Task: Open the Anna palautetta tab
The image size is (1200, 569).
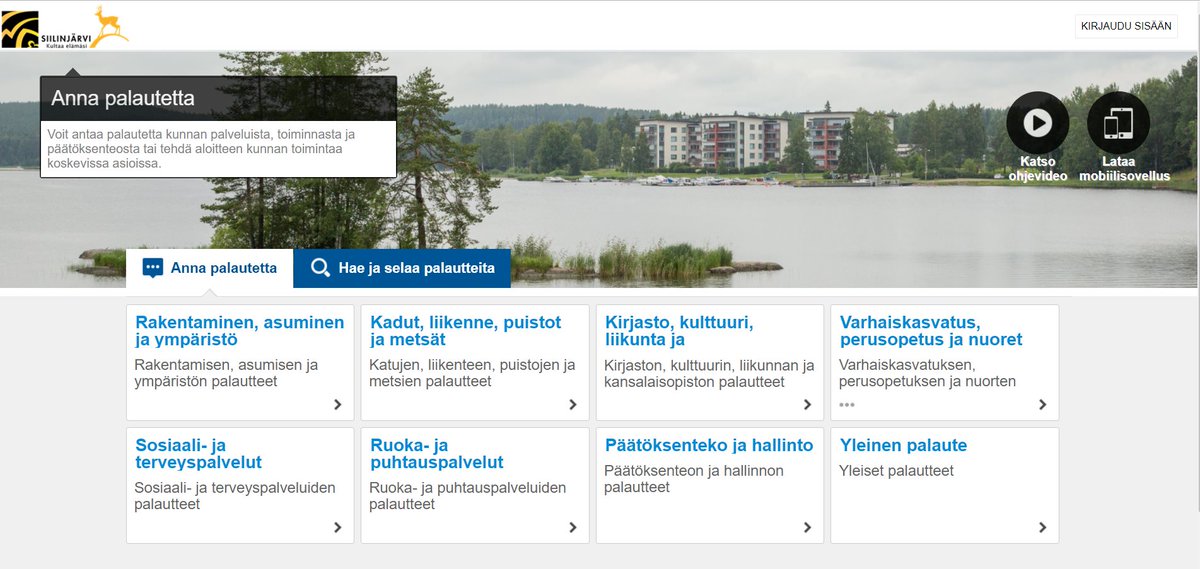Action: pos(210,268)
